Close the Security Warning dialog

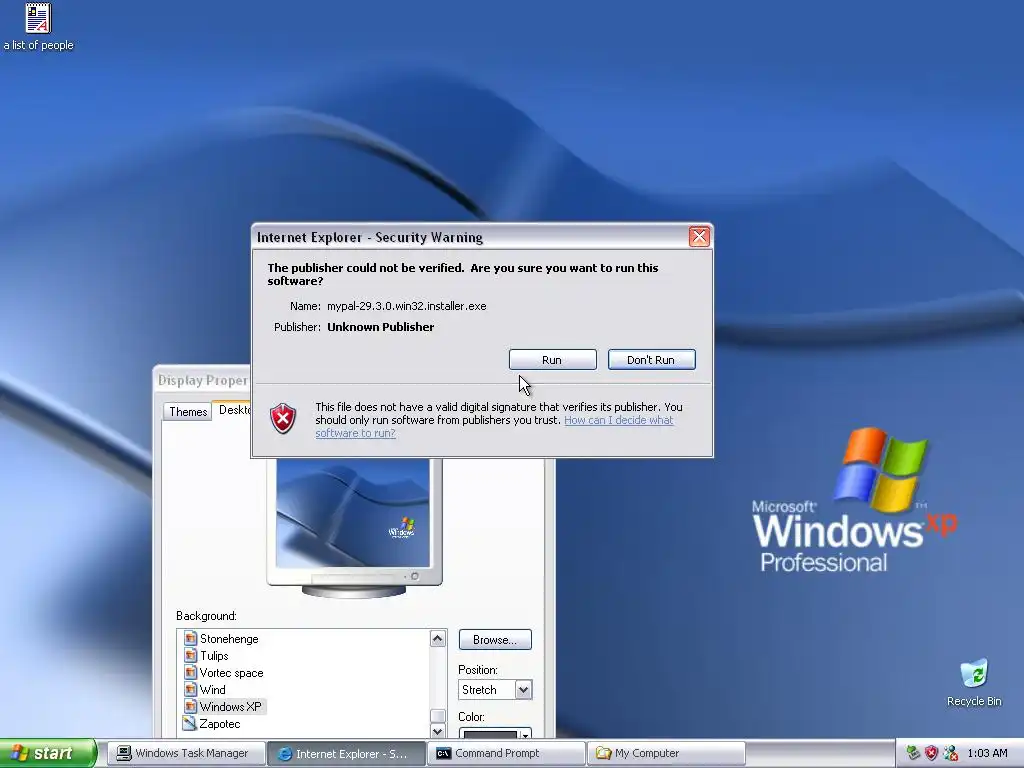[x=699, y=236]
